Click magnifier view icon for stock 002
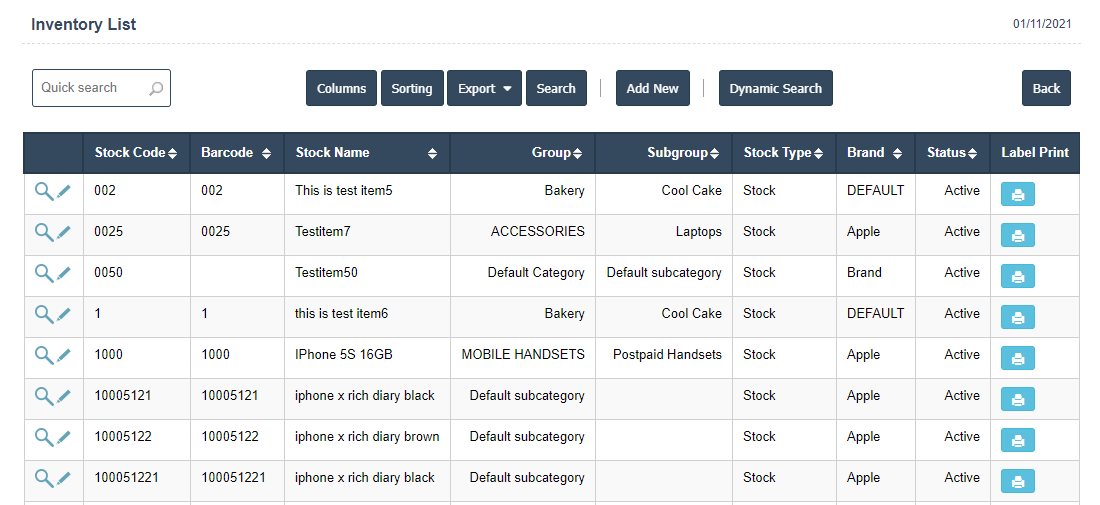The image size is (1100, 505). [x=43, y=191]
